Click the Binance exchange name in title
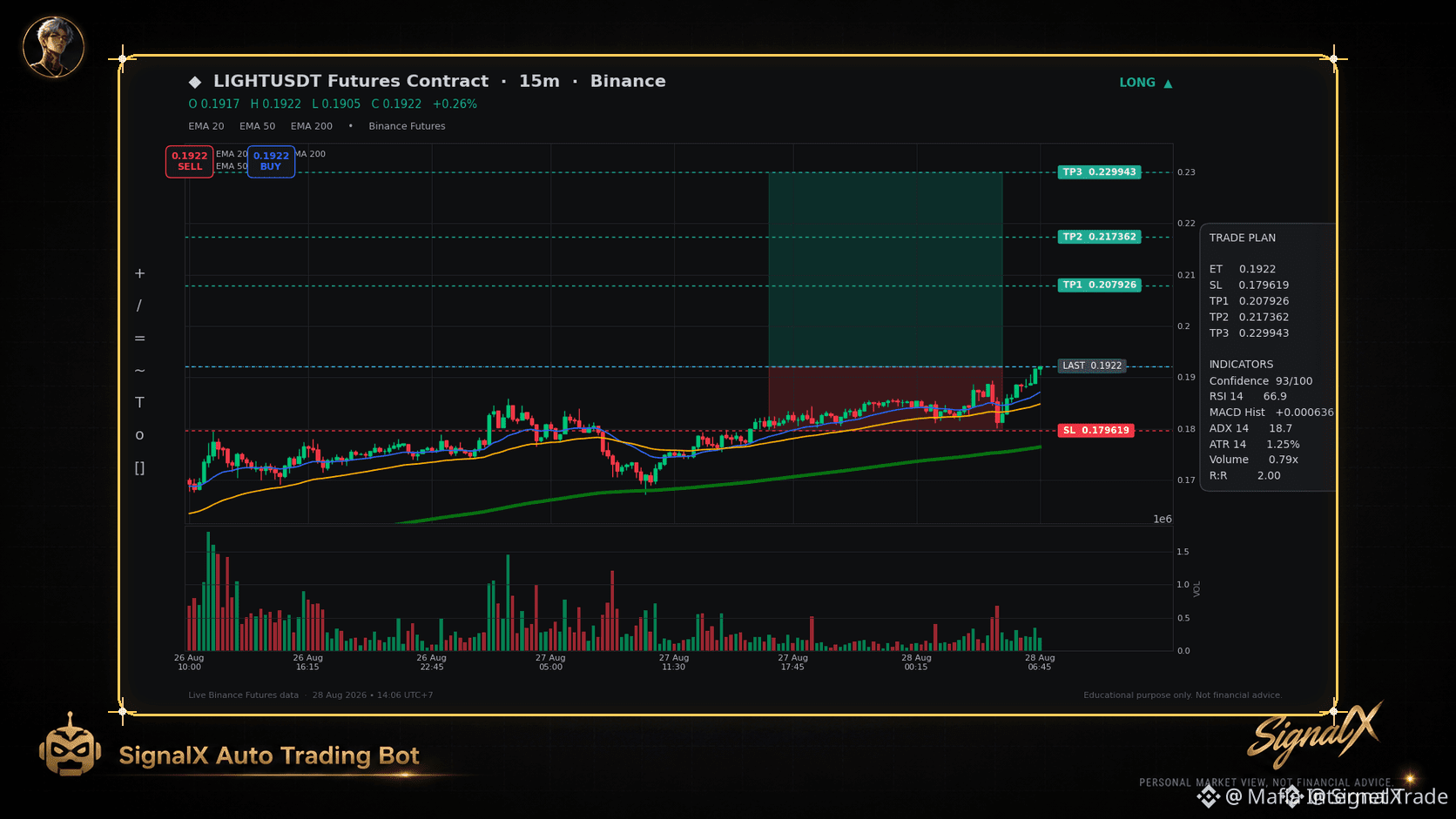This screenshot has width=1456, height=819. click(628, 81)
